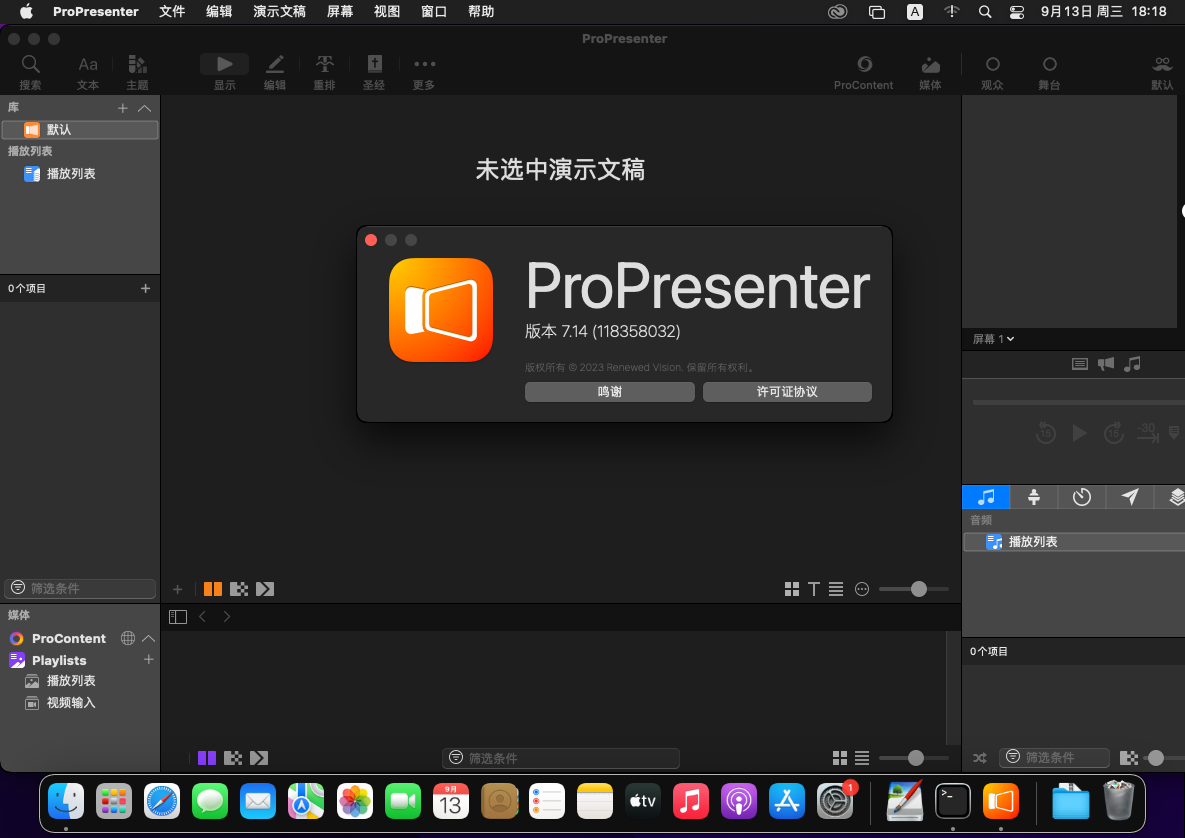Image resolution: width=1185 pixels, height=838 pixels.
Task: Open the 重排 reflow editor
Action: (324, 72)
